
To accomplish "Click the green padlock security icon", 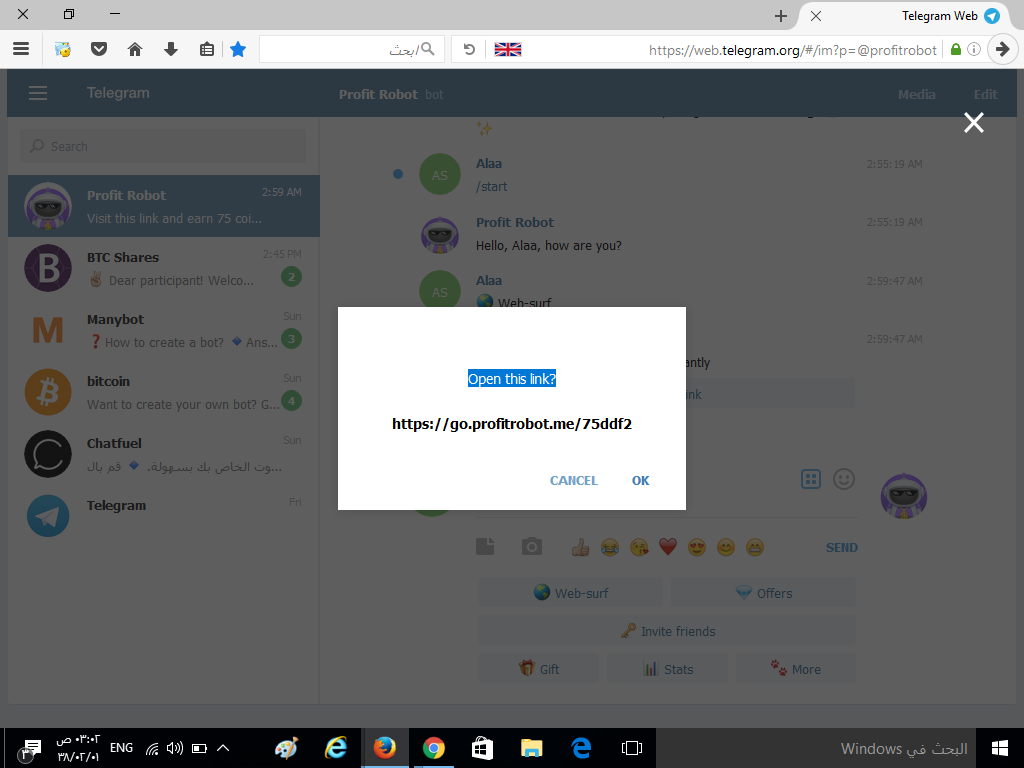I will tap(955, 49).
